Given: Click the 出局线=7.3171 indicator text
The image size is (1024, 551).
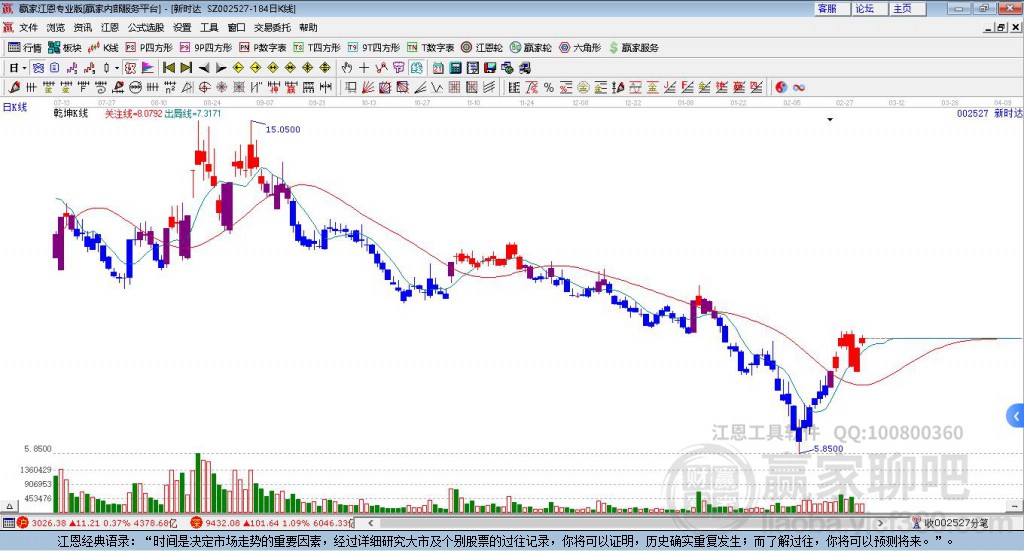Looking at the screenshot, I should point(193,114).
